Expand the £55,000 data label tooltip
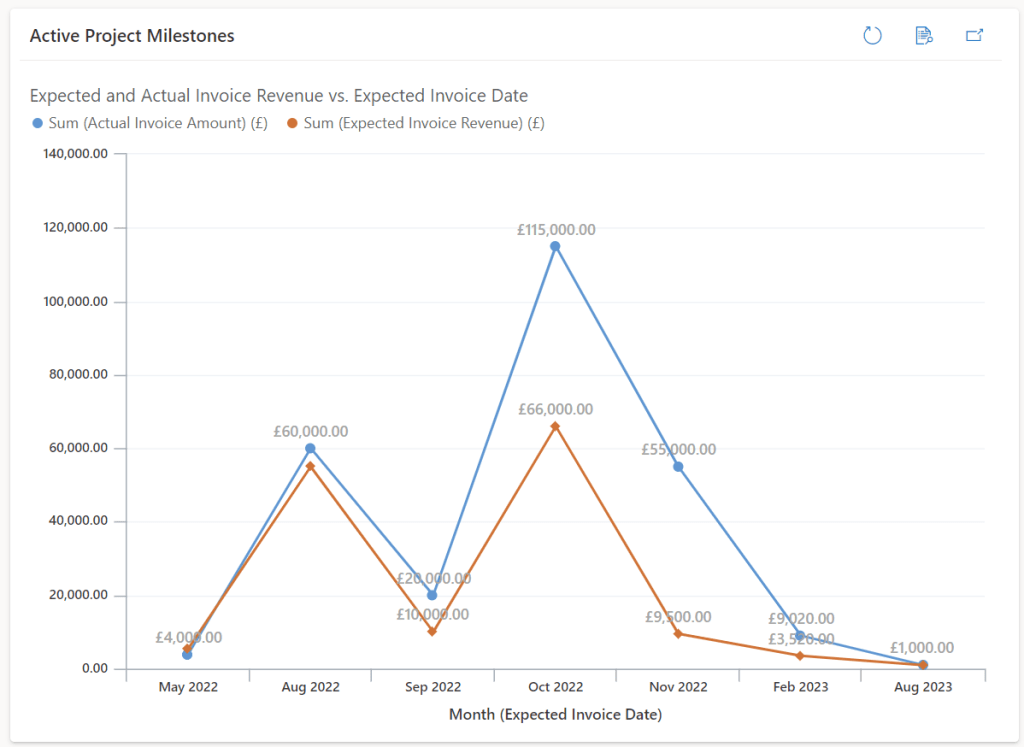This screenshot has width=1024, height=747. click(677, 450)
